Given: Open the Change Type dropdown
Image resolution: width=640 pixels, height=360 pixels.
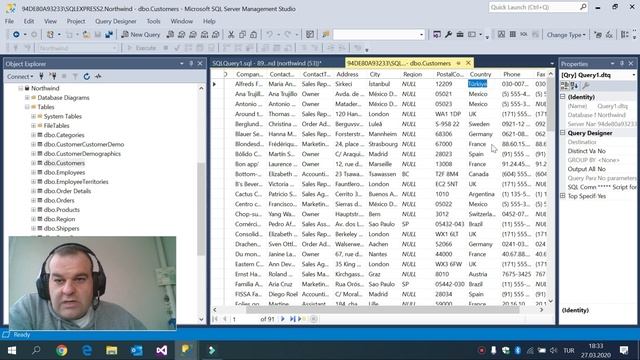Looking at the screenshot, I should point(566,35).
